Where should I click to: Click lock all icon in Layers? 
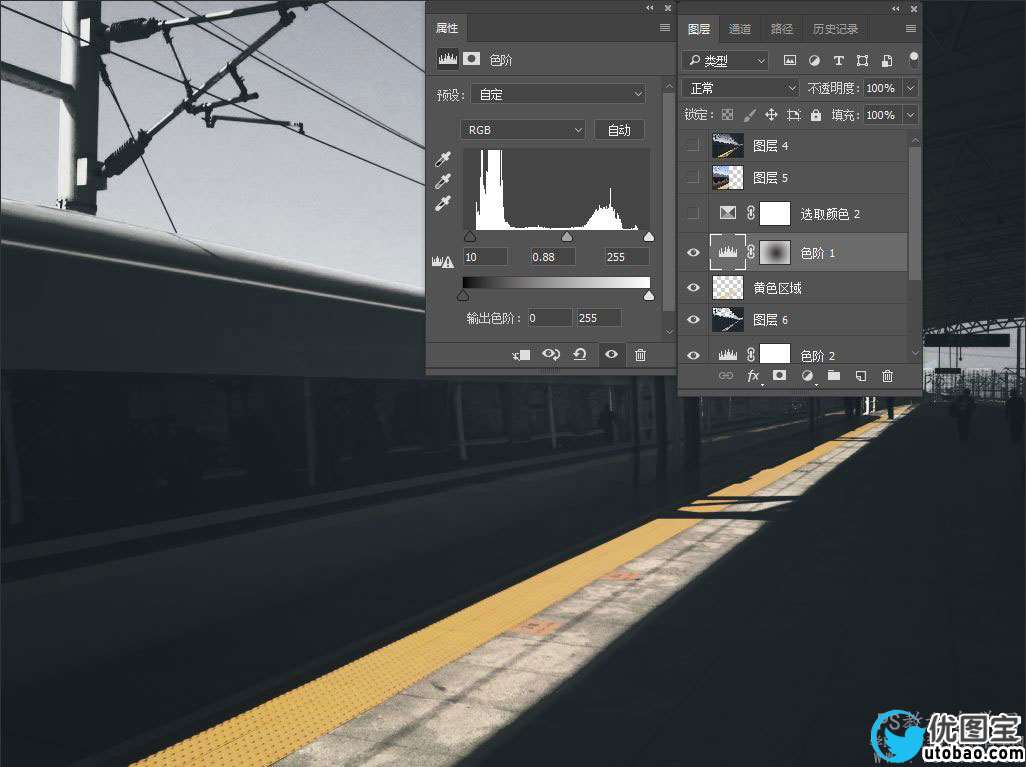point(816,116)
